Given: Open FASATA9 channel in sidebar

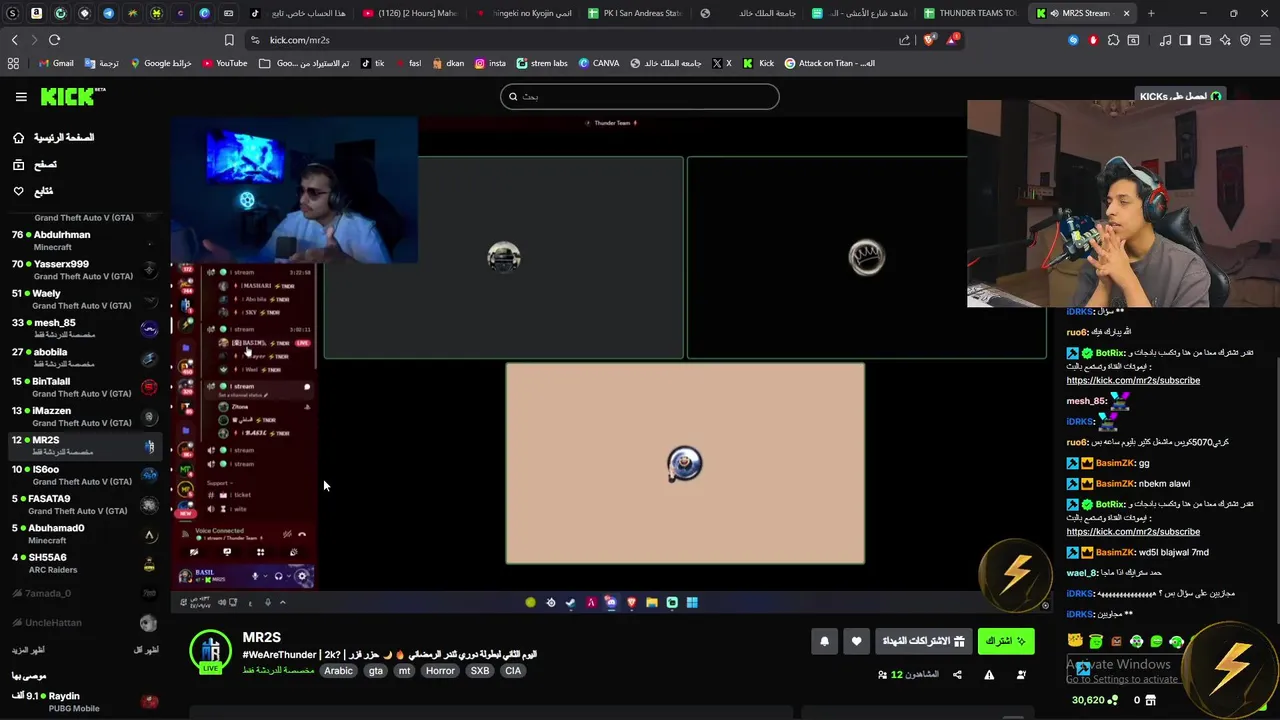Looking at the screenshot, I should (x=85, y=504).
